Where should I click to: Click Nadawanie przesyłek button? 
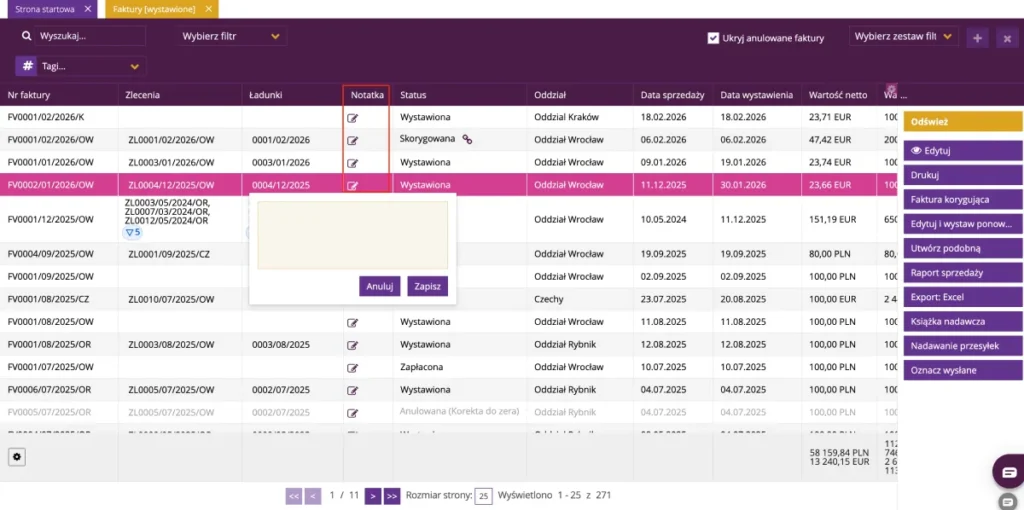[x=963, y=346]
